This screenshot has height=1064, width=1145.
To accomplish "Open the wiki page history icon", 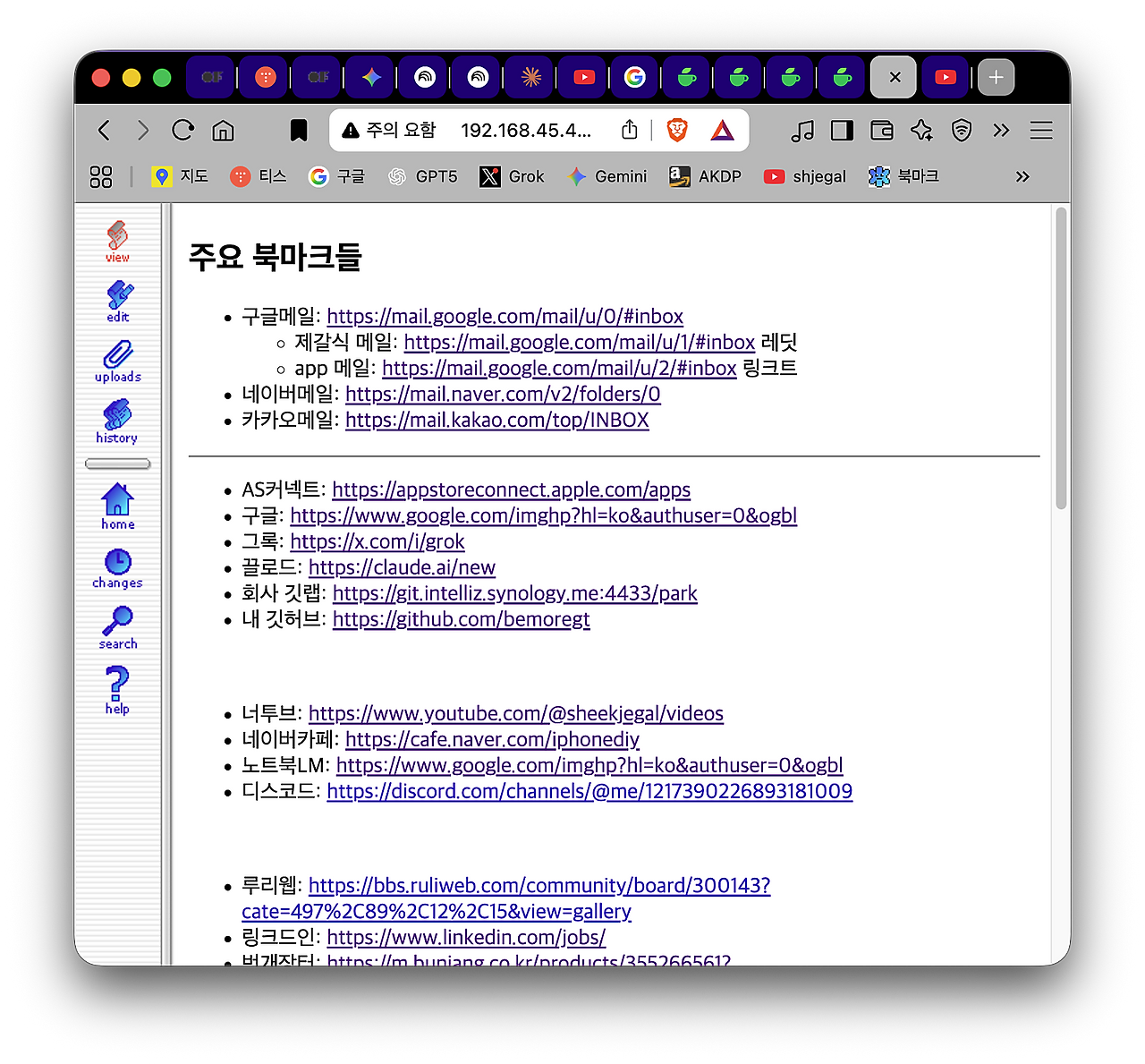I will pyautogui.click(x=117, y=422).
